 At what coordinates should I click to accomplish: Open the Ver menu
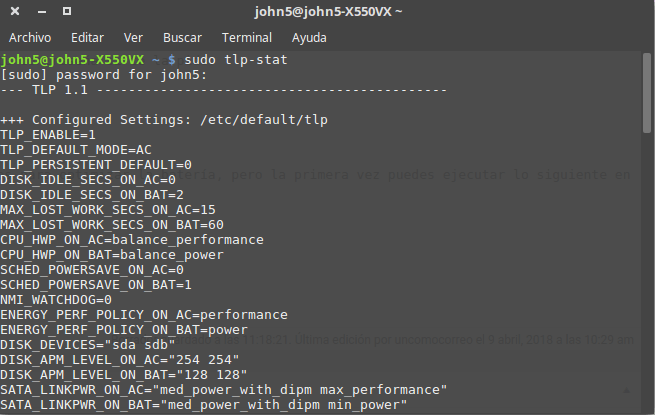133,38
